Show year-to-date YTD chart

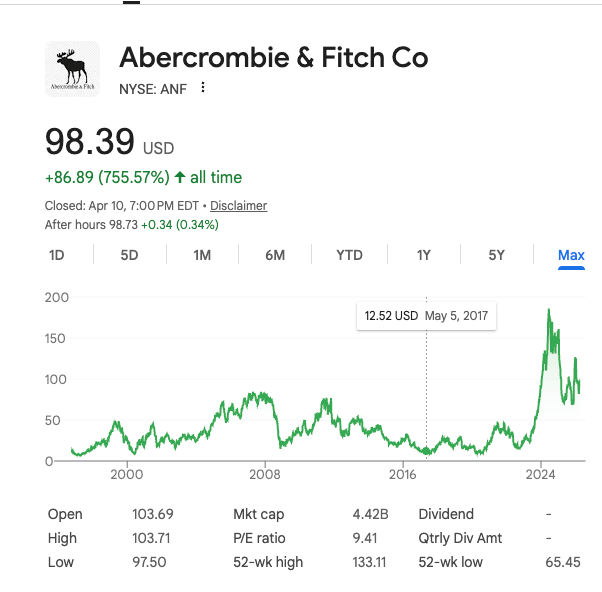pos(349,255)
